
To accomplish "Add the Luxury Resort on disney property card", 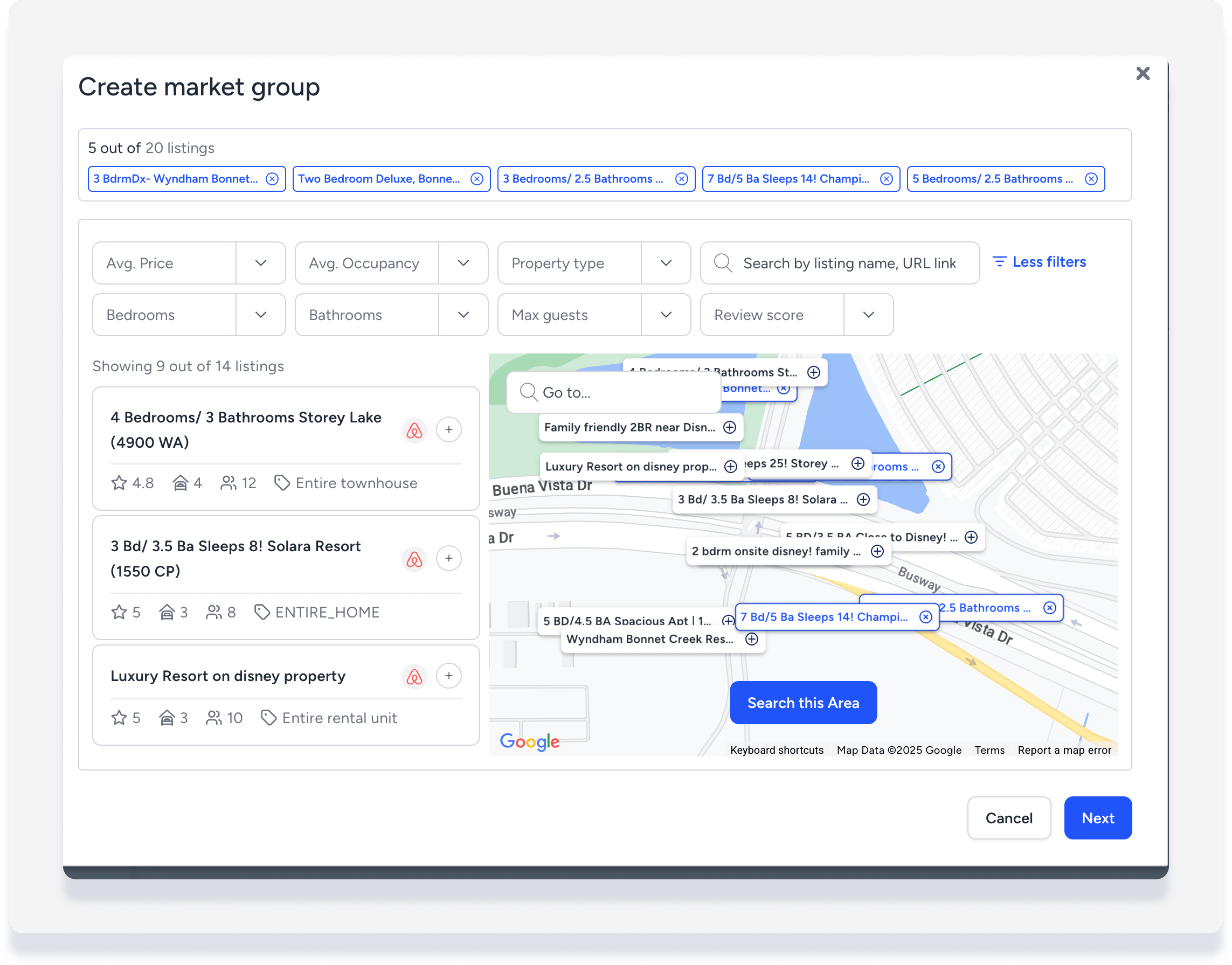I will (448, 676).
